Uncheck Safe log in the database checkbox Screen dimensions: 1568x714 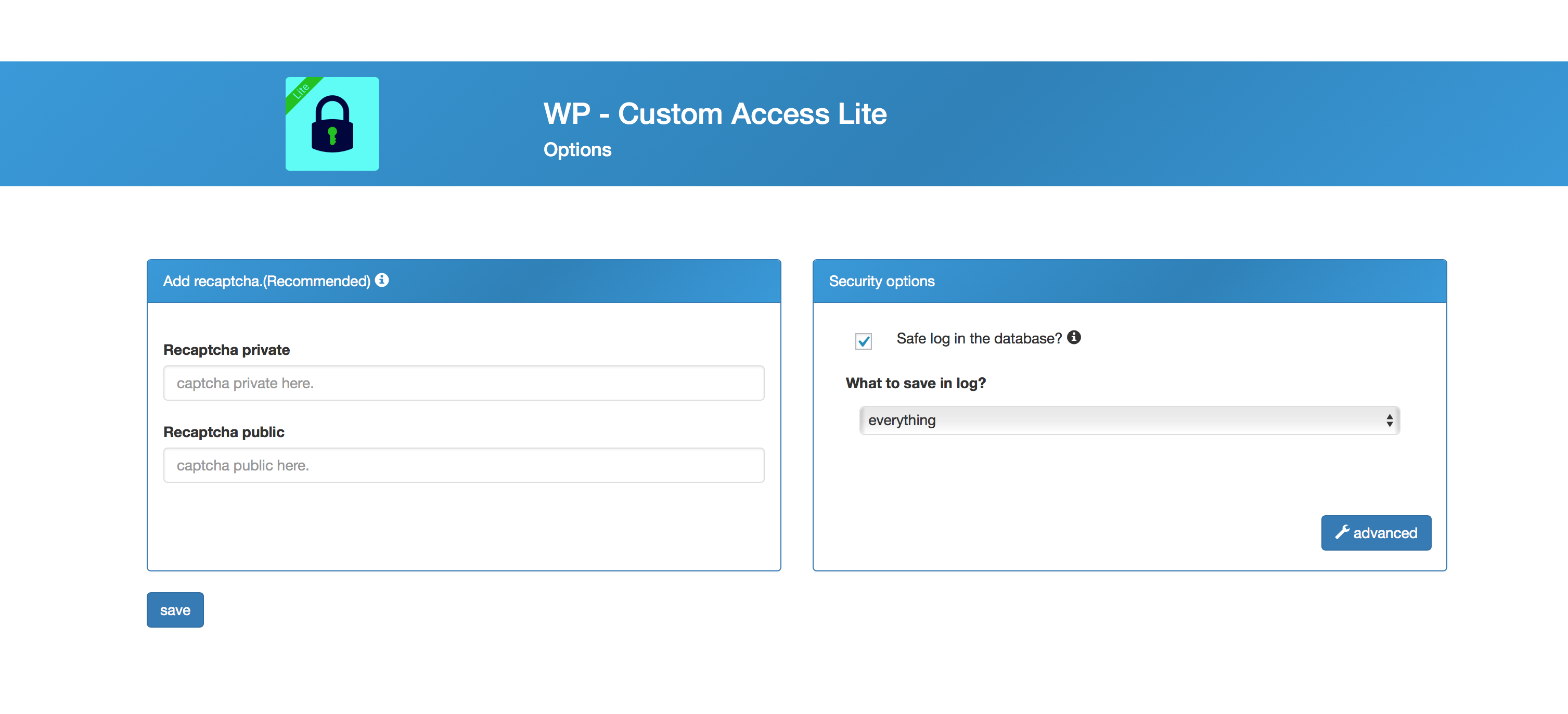click(x=863, y=341)
